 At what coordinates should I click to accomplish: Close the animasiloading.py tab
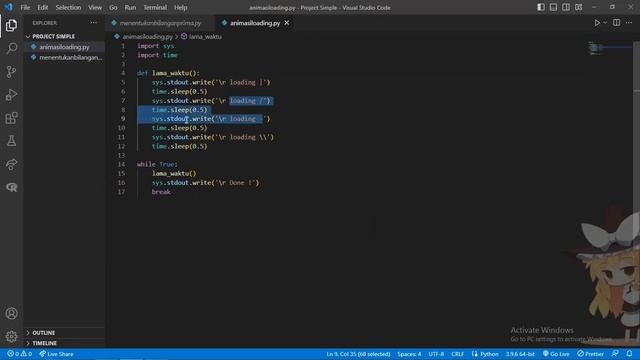click(287, 23)
